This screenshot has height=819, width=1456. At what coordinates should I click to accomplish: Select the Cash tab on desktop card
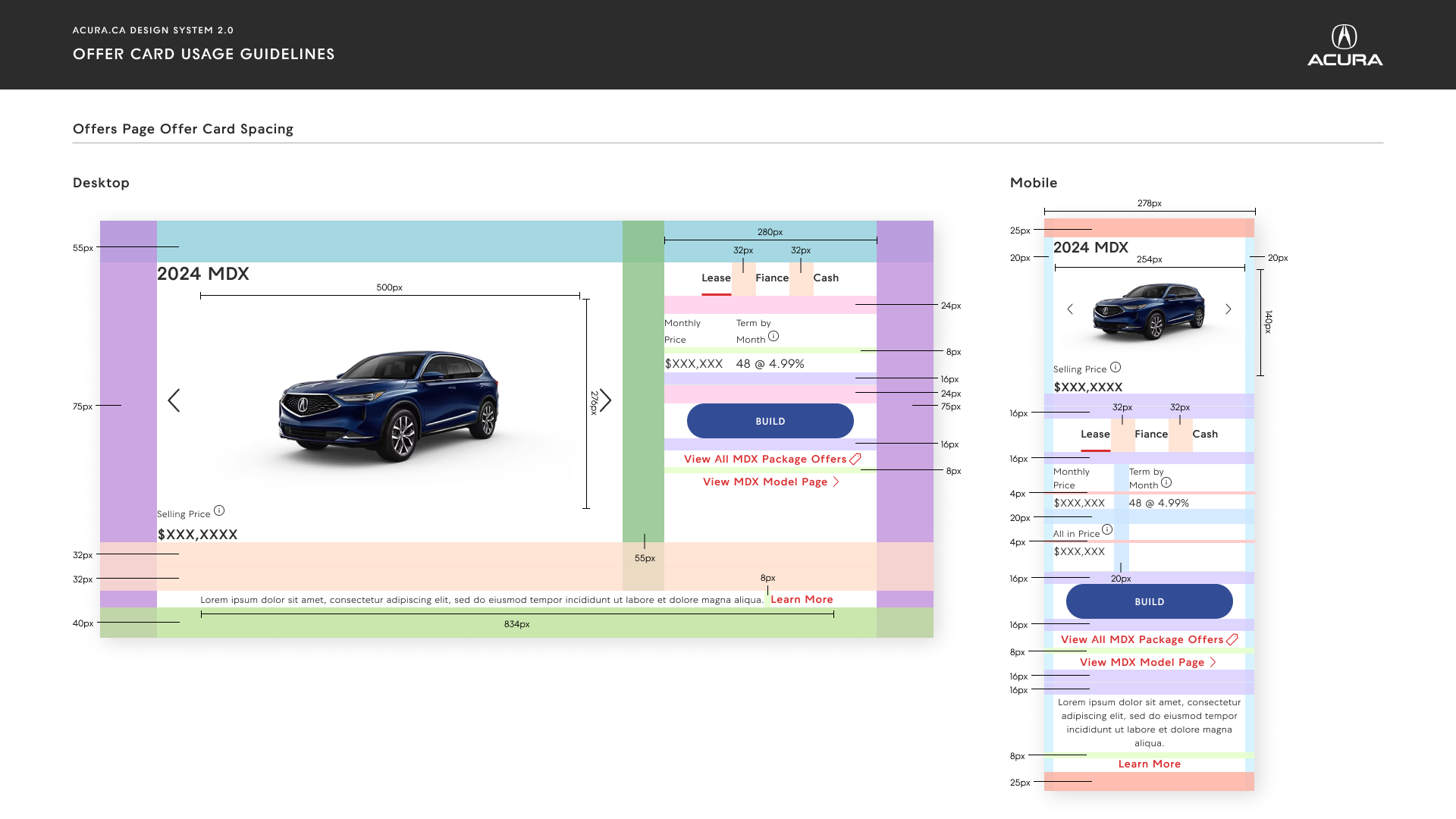(826, 278)
